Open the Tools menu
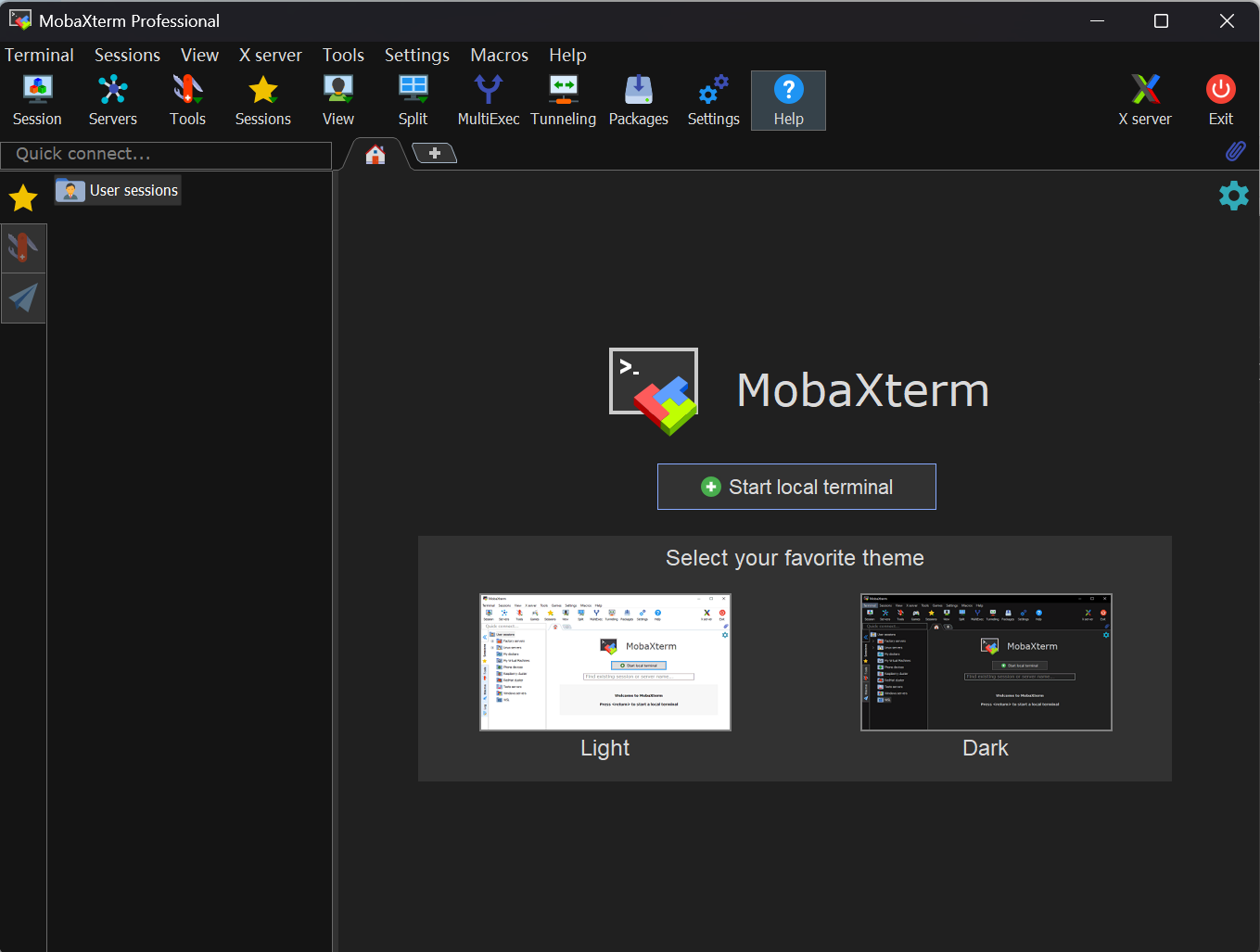This screenshot has height=952, width=1260. point(343,55)
